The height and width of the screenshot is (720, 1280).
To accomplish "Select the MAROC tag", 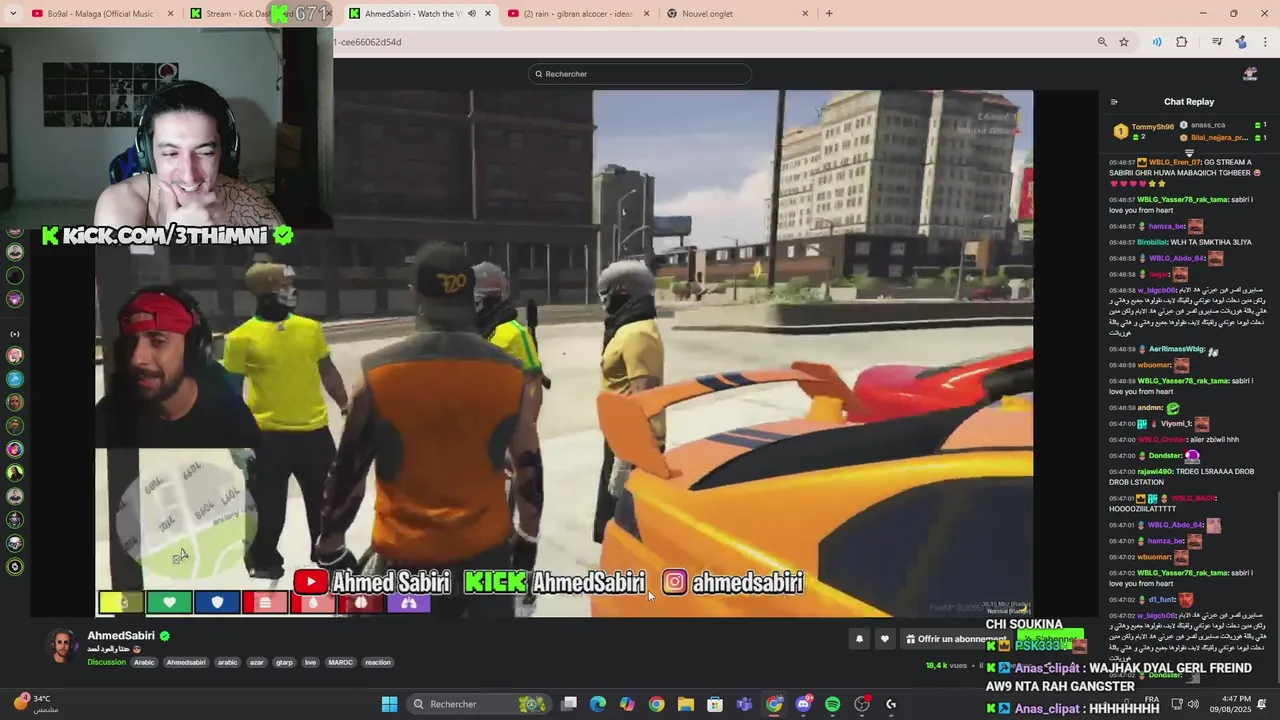I will click(341, 662).
